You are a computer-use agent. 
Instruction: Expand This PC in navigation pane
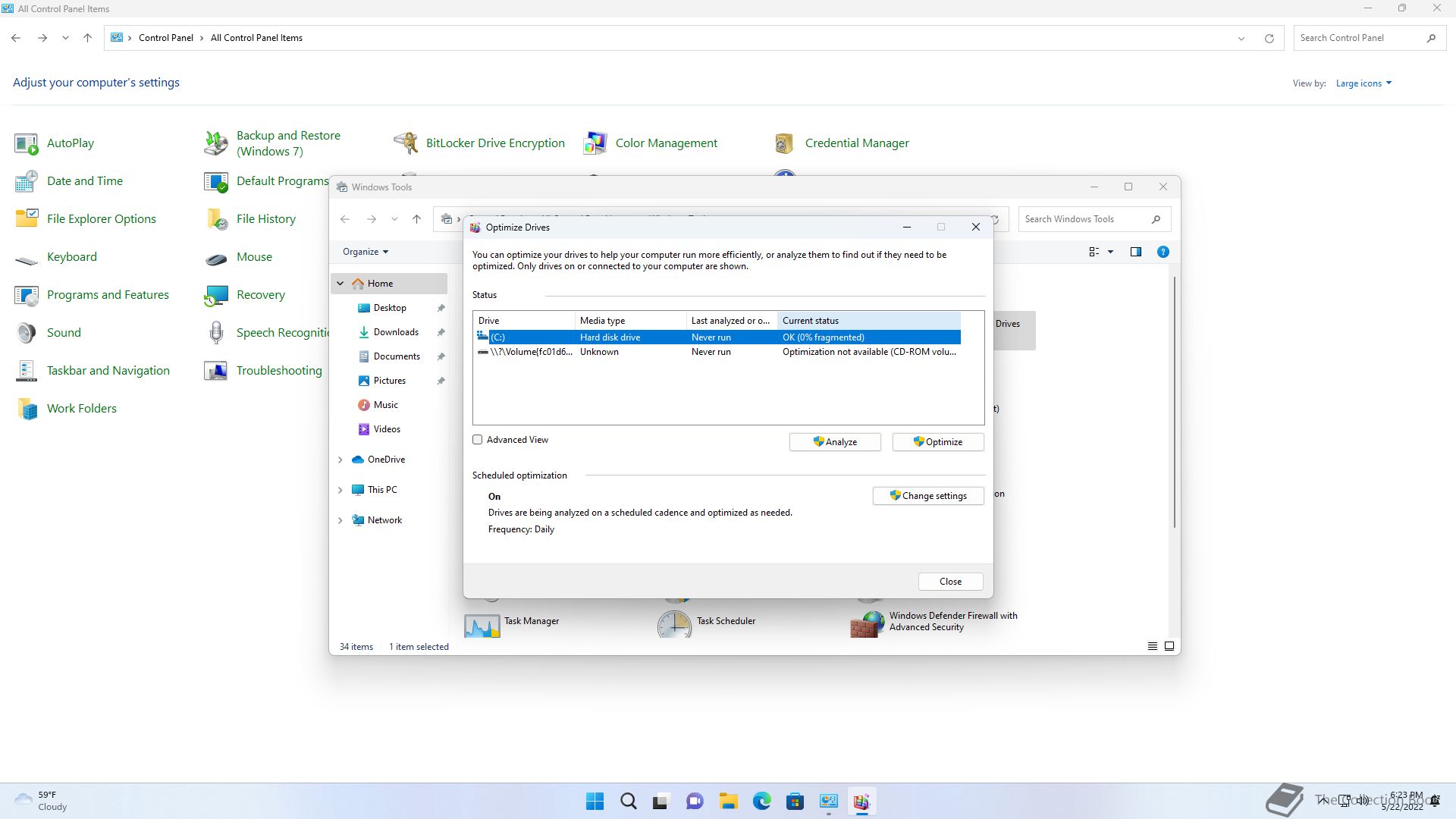click(340, 490)
